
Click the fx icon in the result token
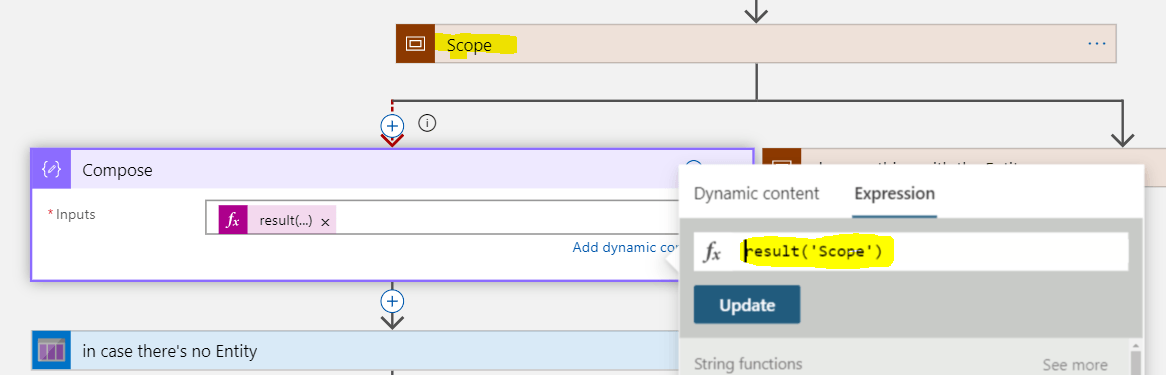[233, 221]
